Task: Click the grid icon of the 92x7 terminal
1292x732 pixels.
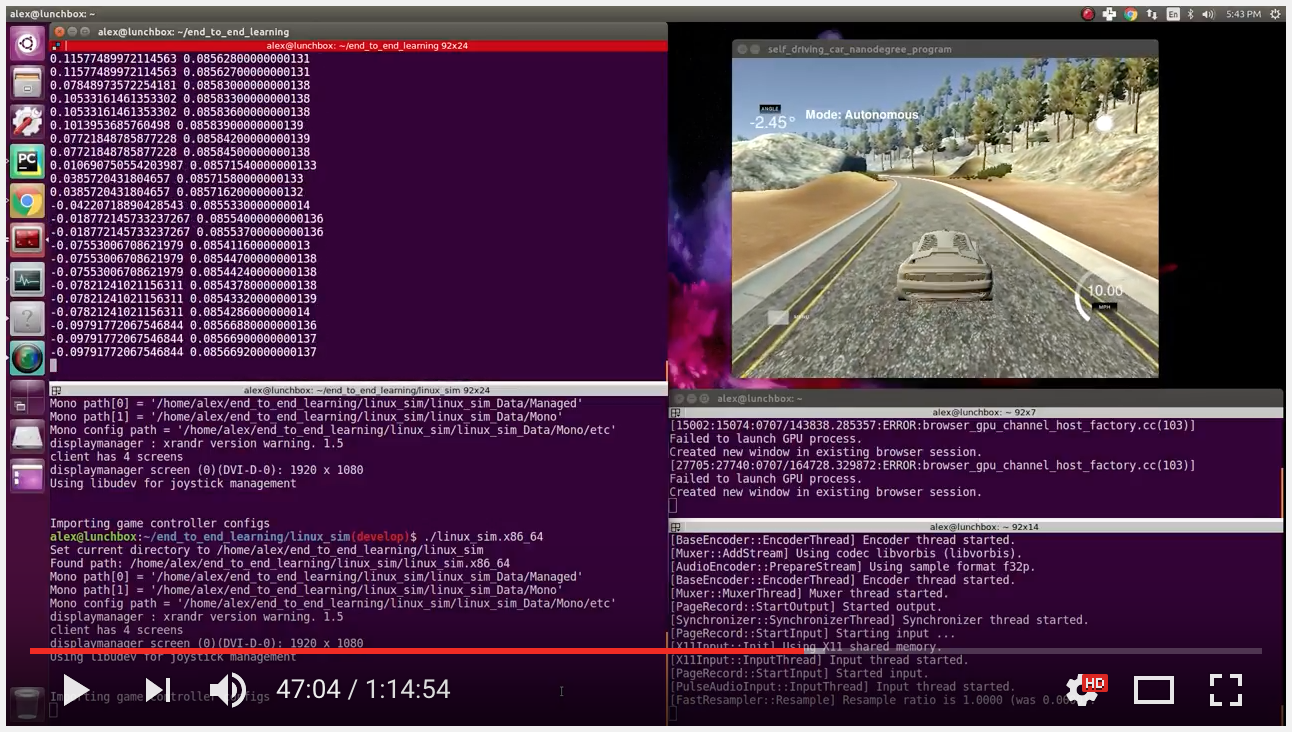Action: 676,412
